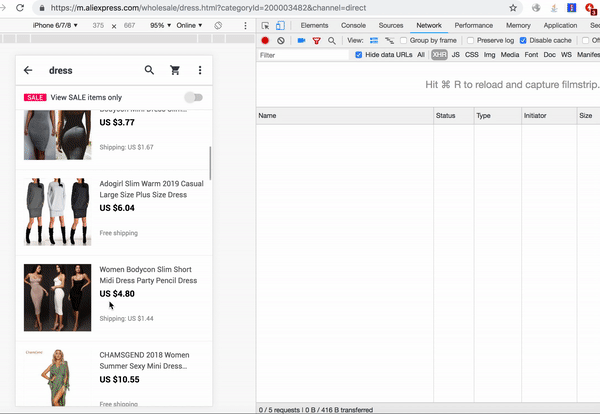Toggle View SALE items only switch
This screenshot has height=414, width=600.
(194, 97)
